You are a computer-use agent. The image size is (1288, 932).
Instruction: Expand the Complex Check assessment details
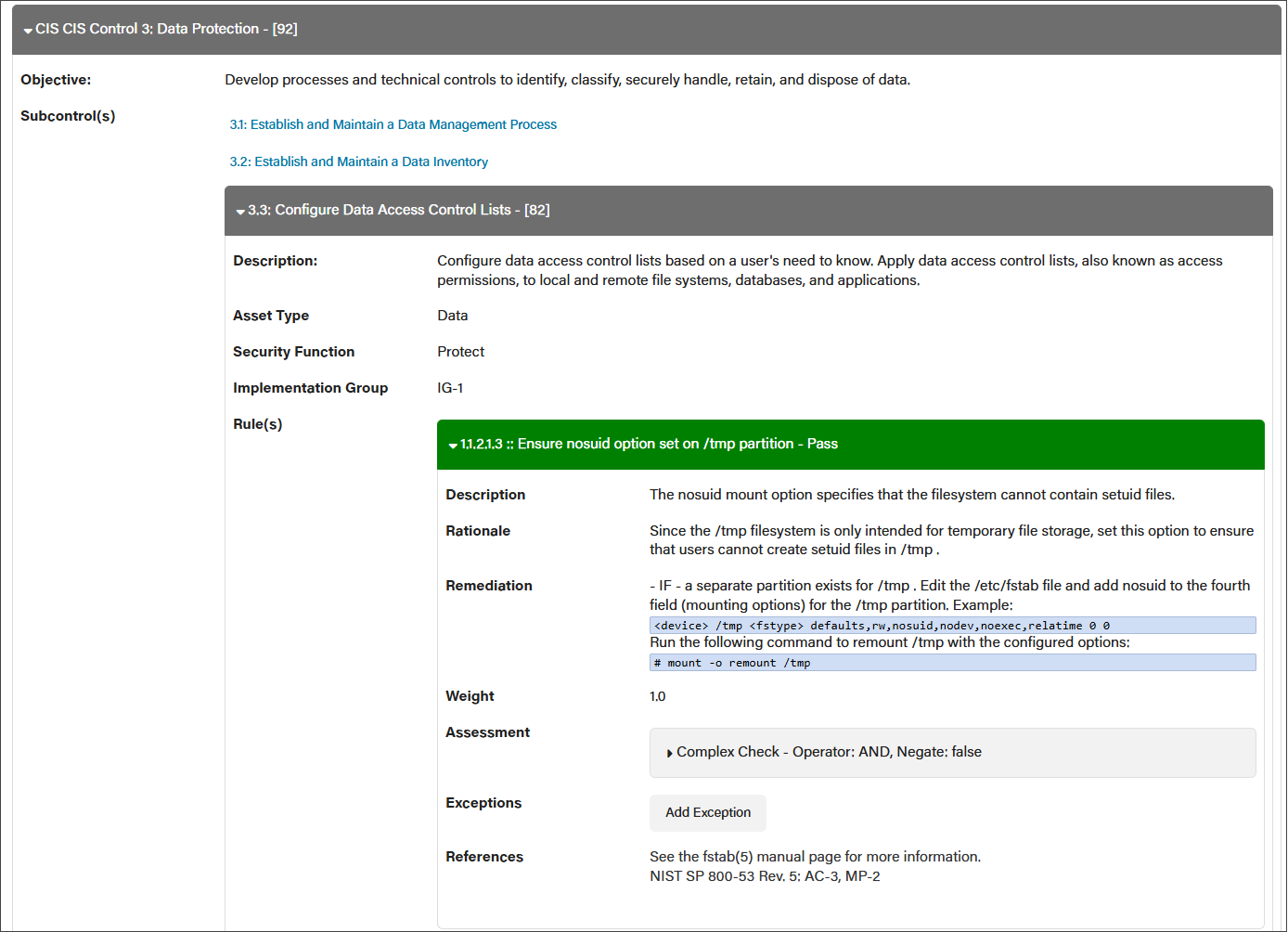[952, 752]
